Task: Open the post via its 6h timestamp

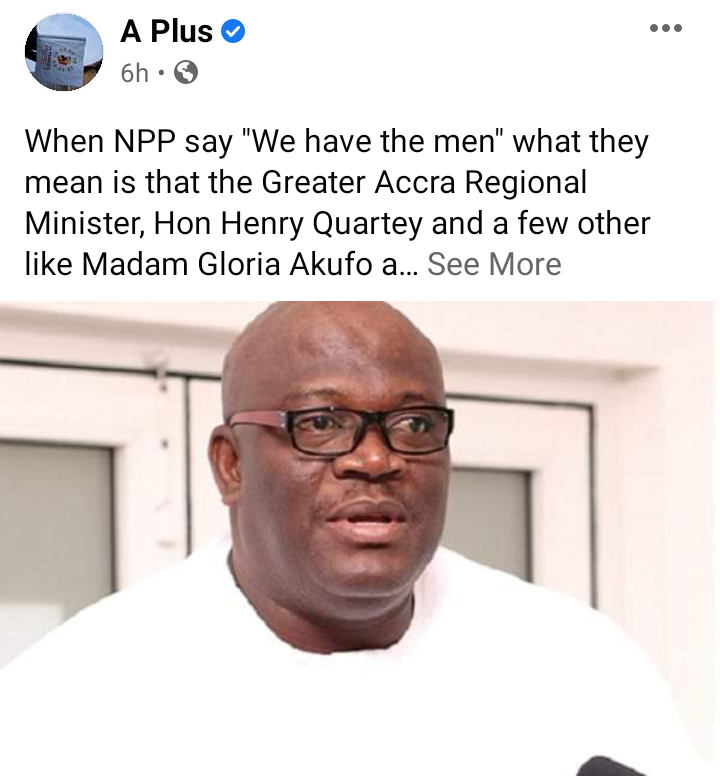Action: coord(134,74)
